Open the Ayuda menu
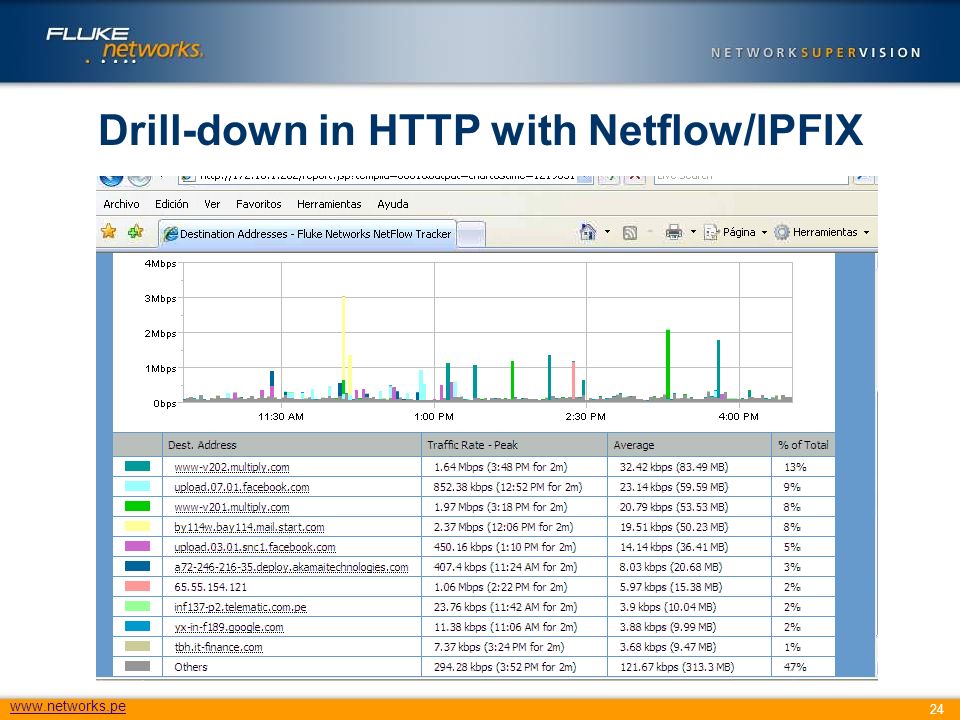This screenshot has width=960, height=720. [392, 204]
